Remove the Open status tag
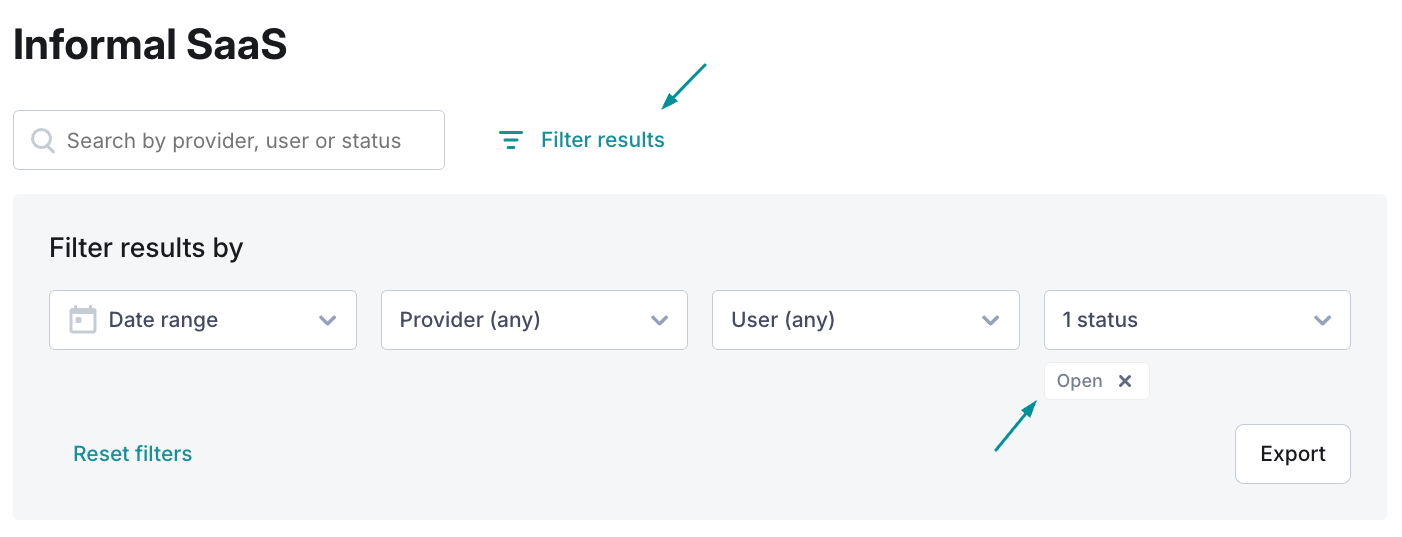 pyautogui.click(x=1125, y=381)
